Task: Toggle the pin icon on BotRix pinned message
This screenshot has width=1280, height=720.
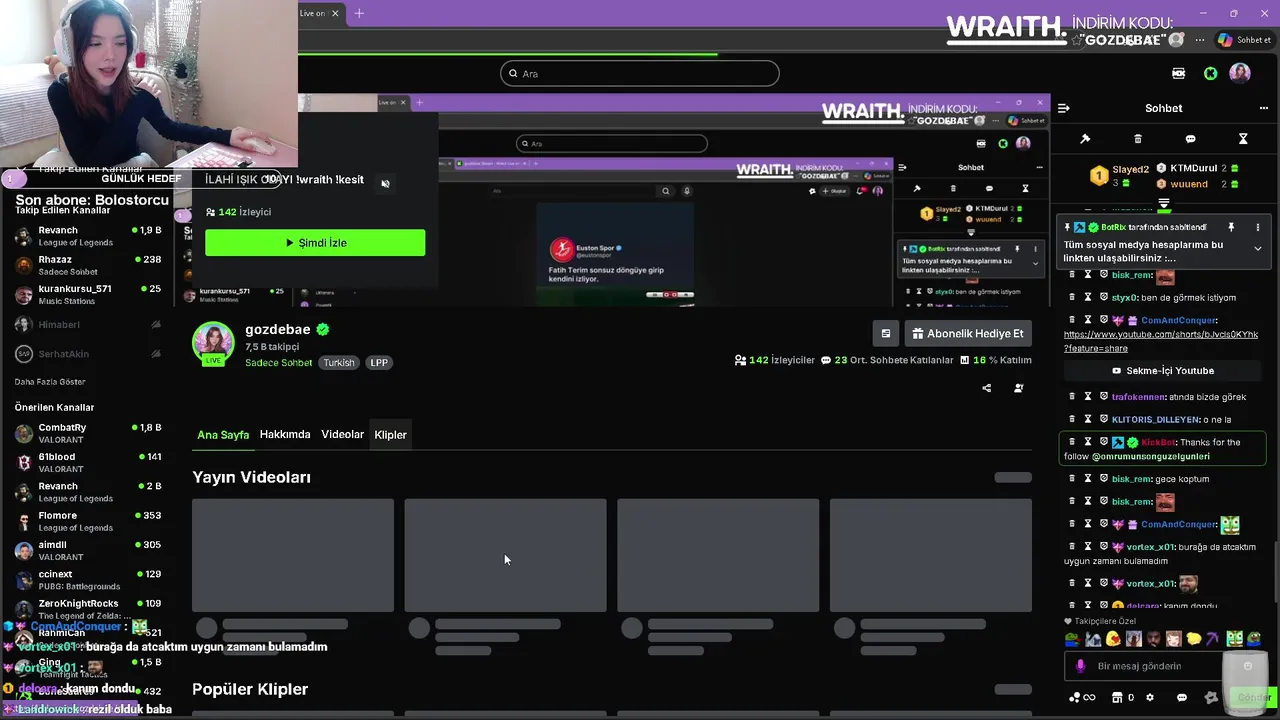Action: pos(1231,227)
